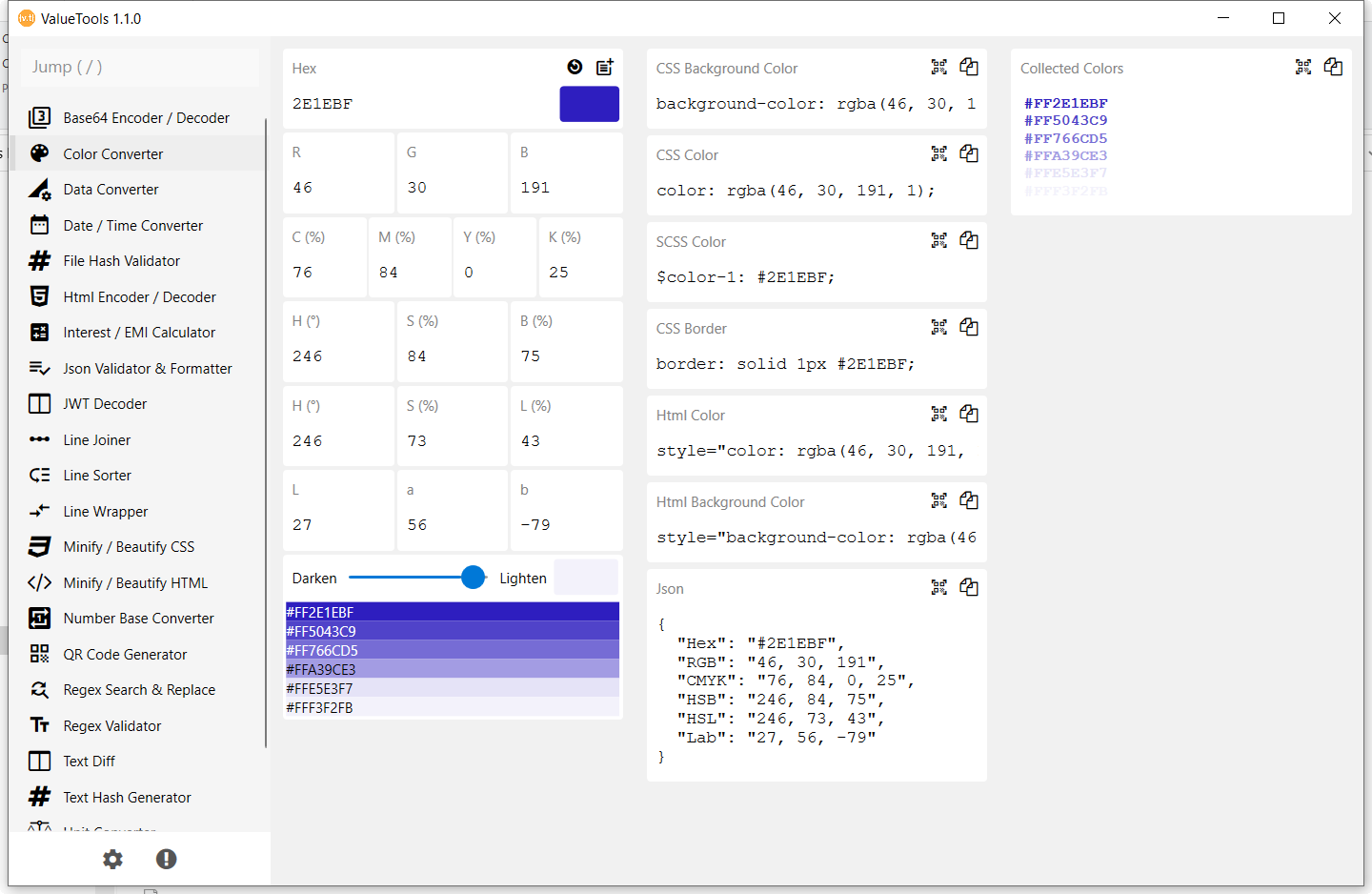Copy Html Background Color value

969,500
